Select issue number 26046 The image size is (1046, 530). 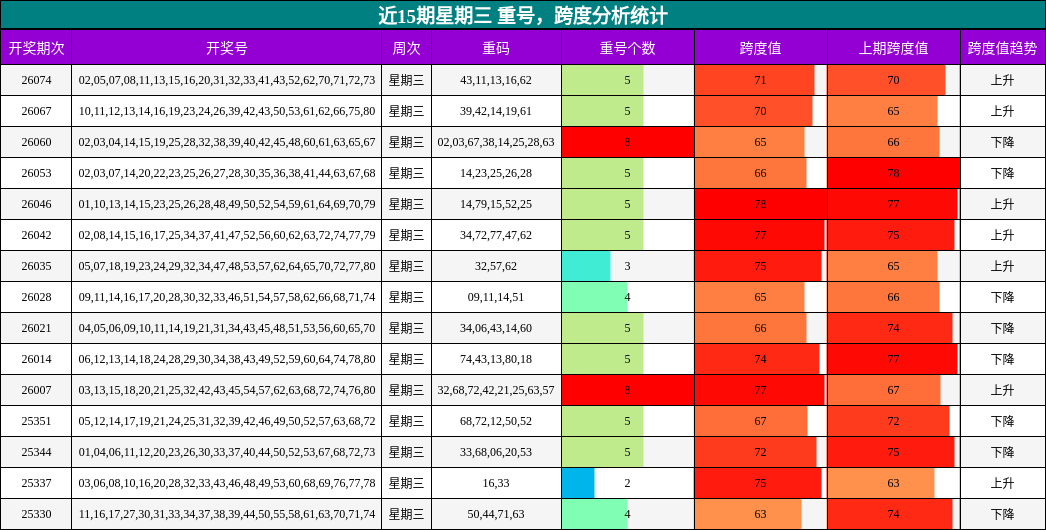36,204
